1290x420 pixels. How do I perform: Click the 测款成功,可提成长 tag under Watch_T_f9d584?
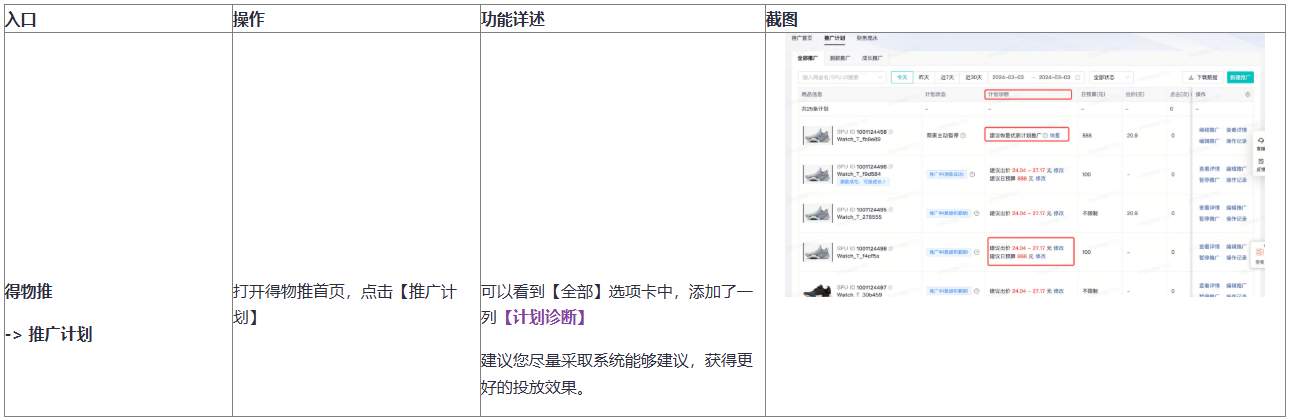pos(863,182)
